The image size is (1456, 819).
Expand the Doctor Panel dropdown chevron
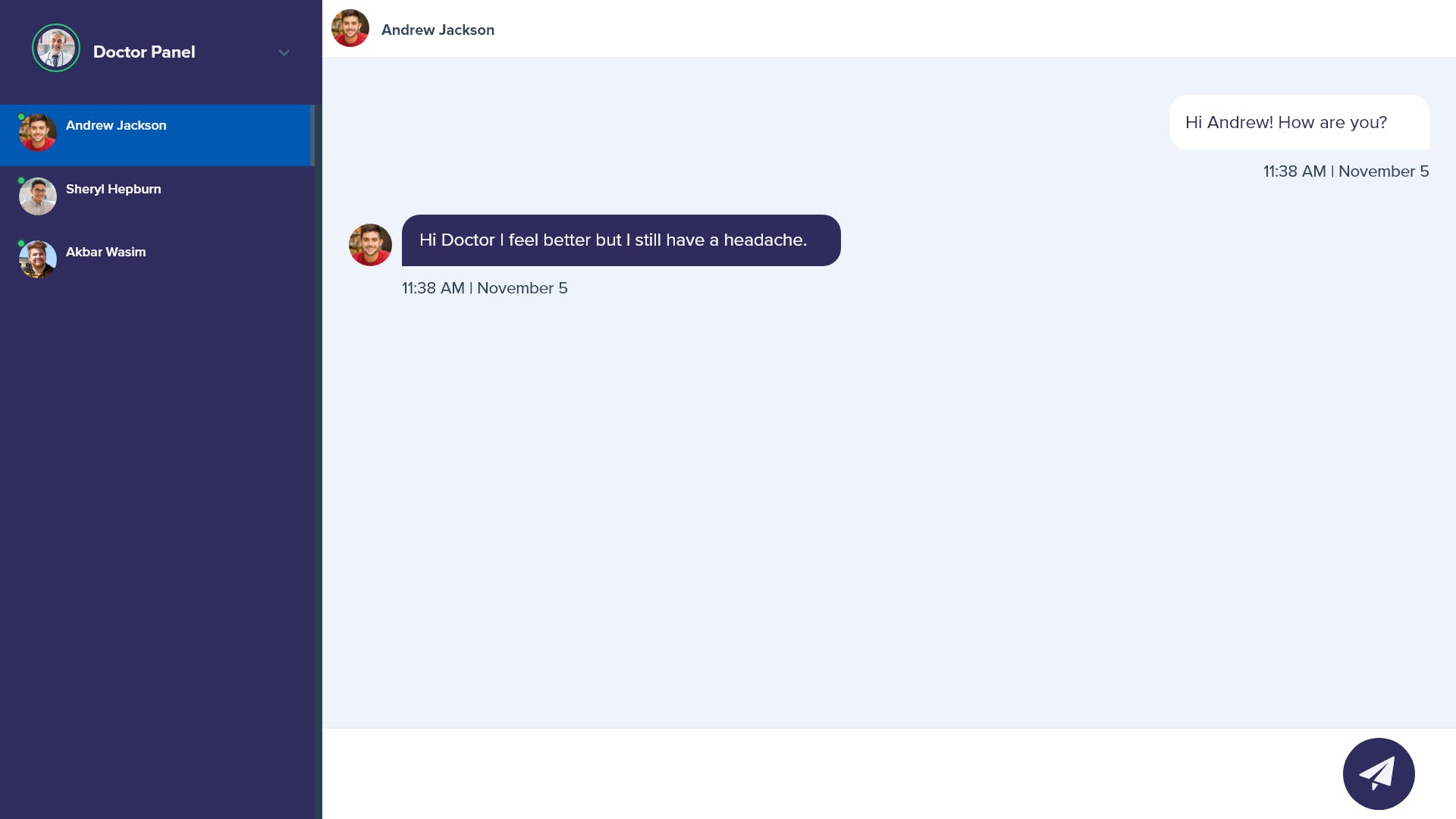(284, 52)
